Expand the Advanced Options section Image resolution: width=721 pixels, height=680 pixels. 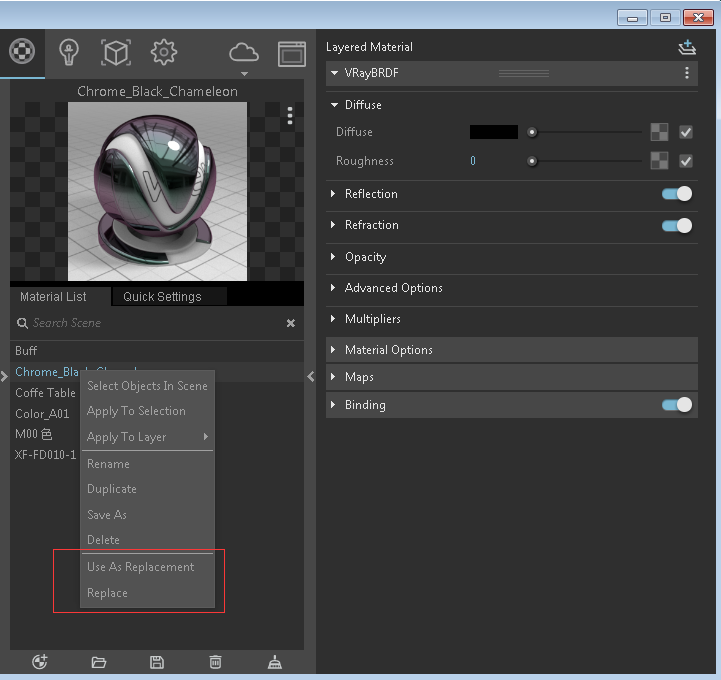click(393, 288)
